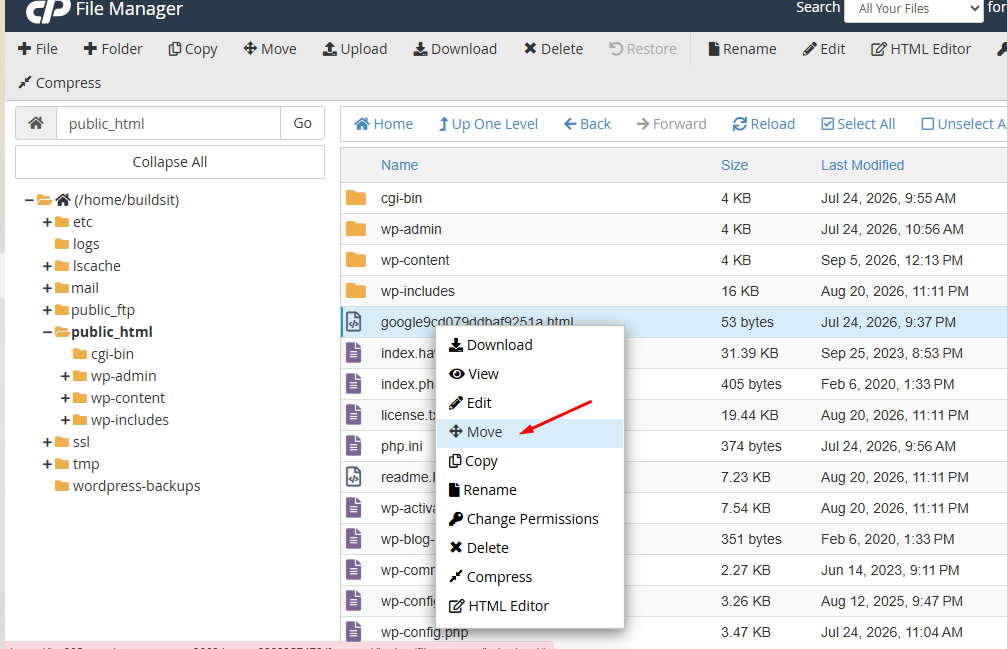Image resolution: width=1007 pixels, height=649 pixels.
Task: Click the toolbar Copy button
Action: (x=193, y=49)
